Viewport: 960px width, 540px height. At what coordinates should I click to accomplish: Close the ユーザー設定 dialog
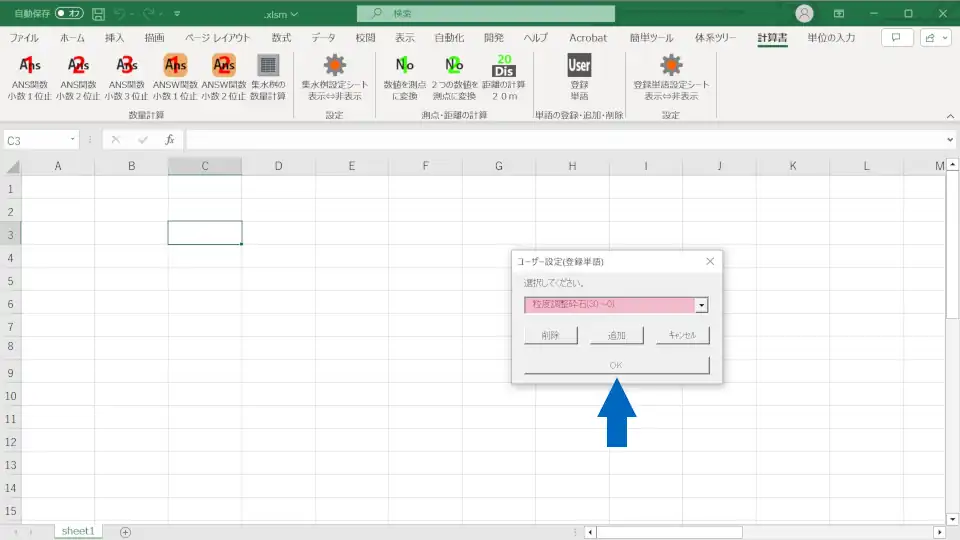coord(710,261)
